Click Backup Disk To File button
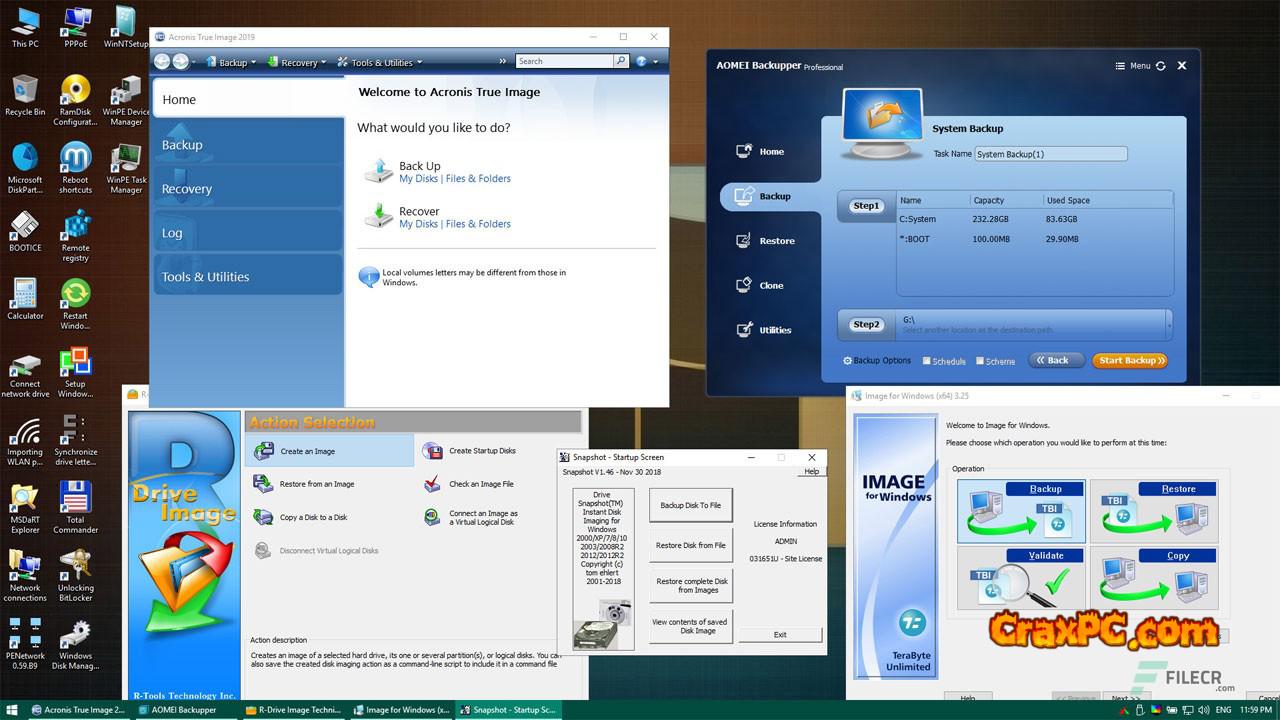 pos(690,505)
